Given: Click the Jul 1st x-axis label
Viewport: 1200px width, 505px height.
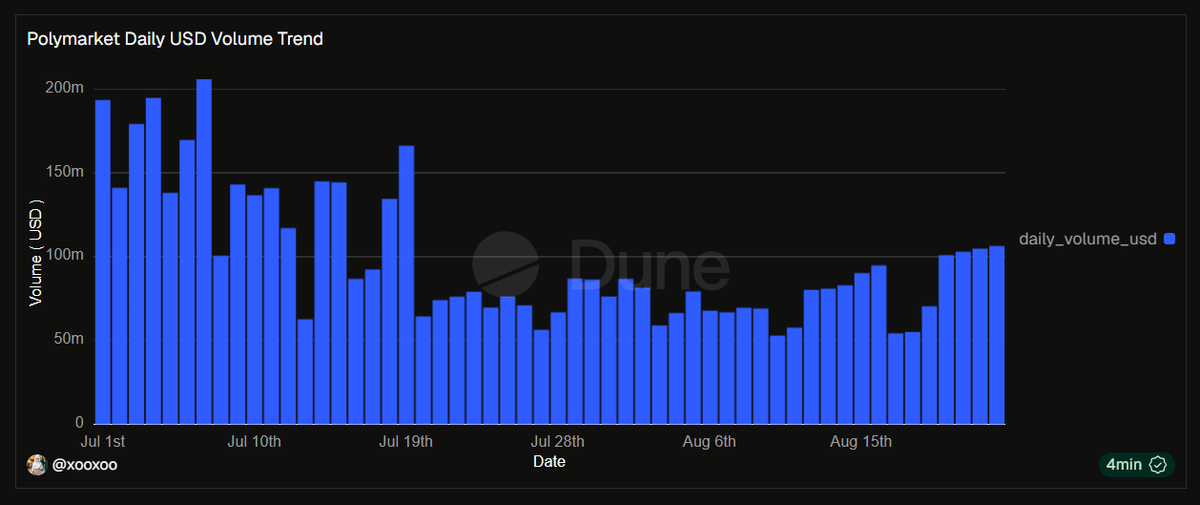Looking at the screenshot, I should 102,441.
